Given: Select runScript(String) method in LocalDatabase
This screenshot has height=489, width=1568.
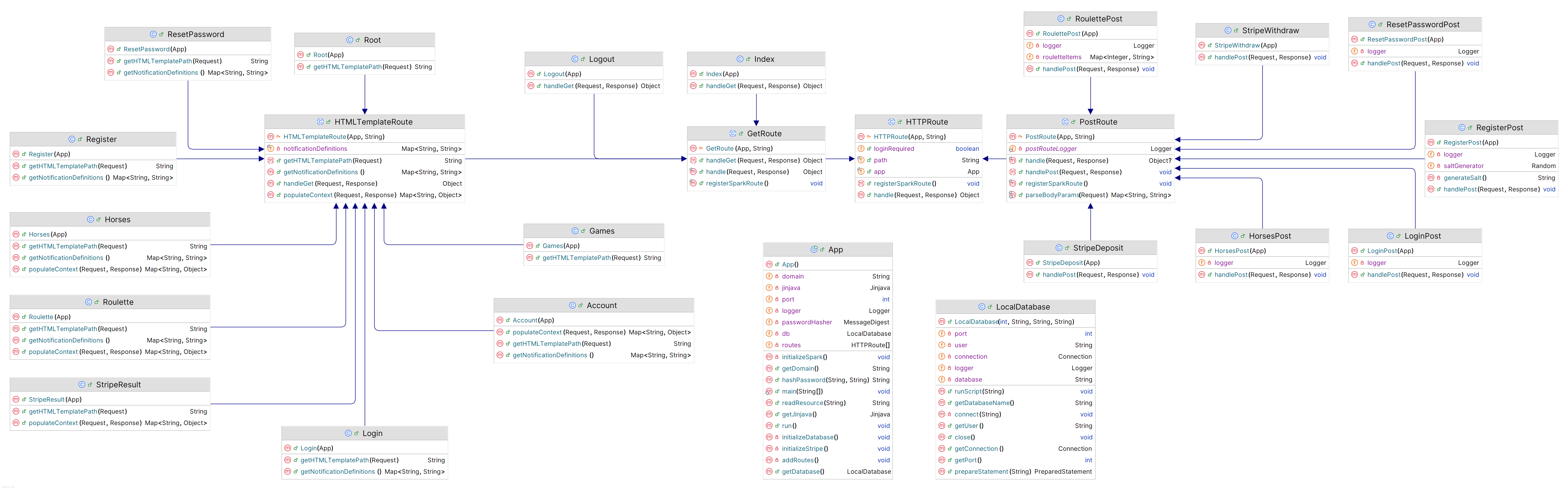Looking at the screenshot, I should 1015,392.
